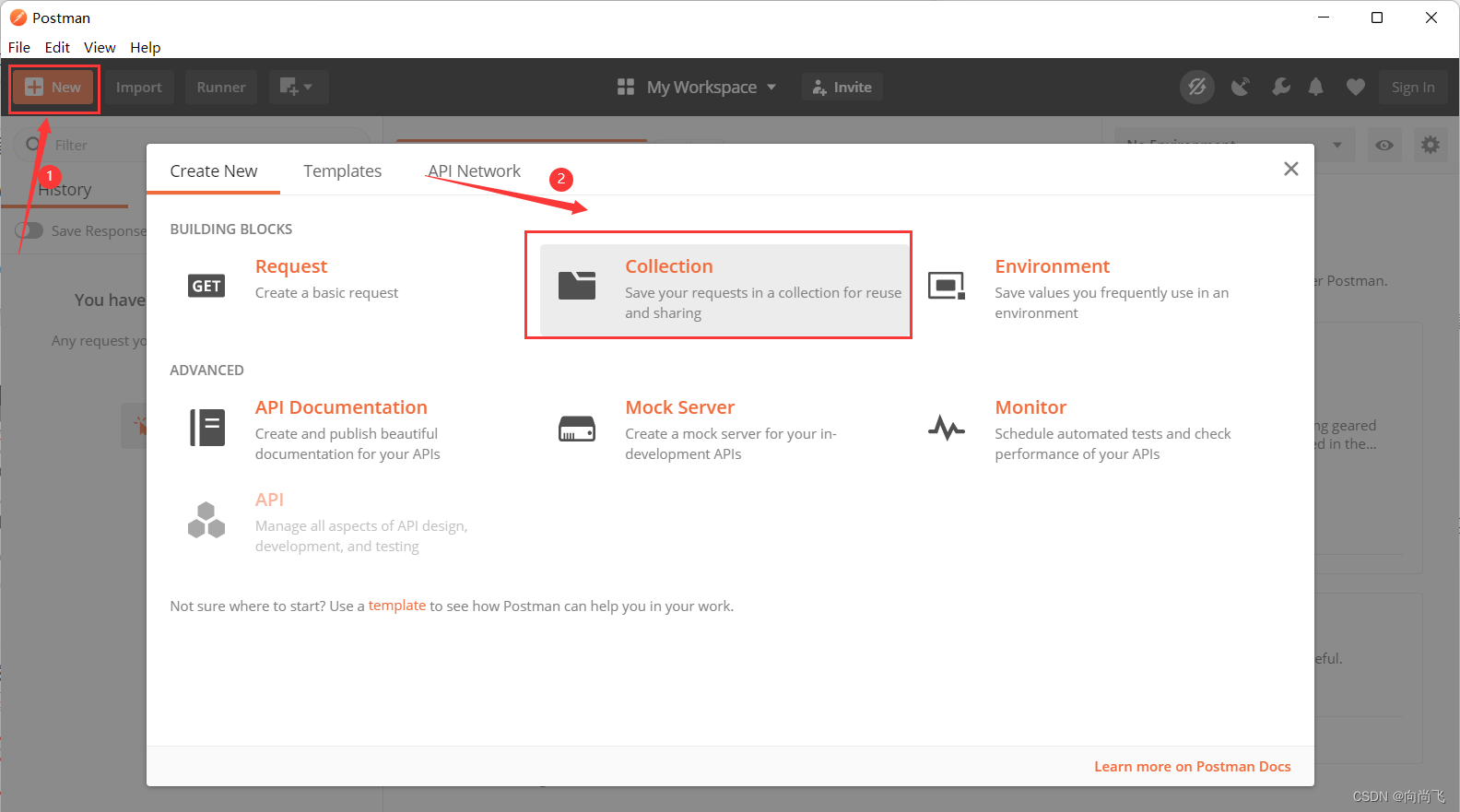The height and width of the screenshot is (812, 1460).
Task: Click the environment quick look eye icon
Action: click(1384, 145)
